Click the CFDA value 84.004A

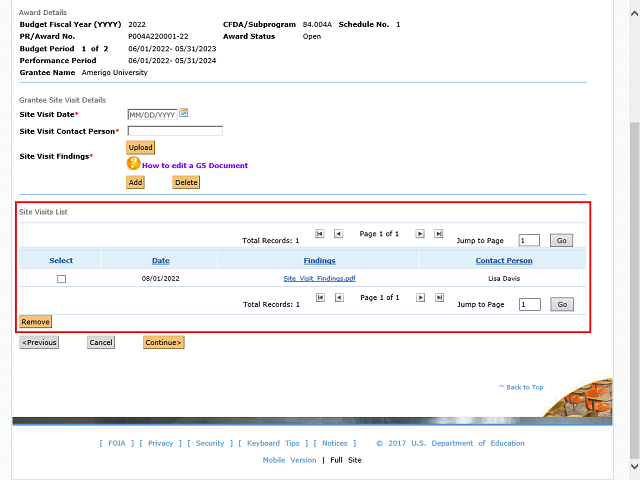[317, 24]
